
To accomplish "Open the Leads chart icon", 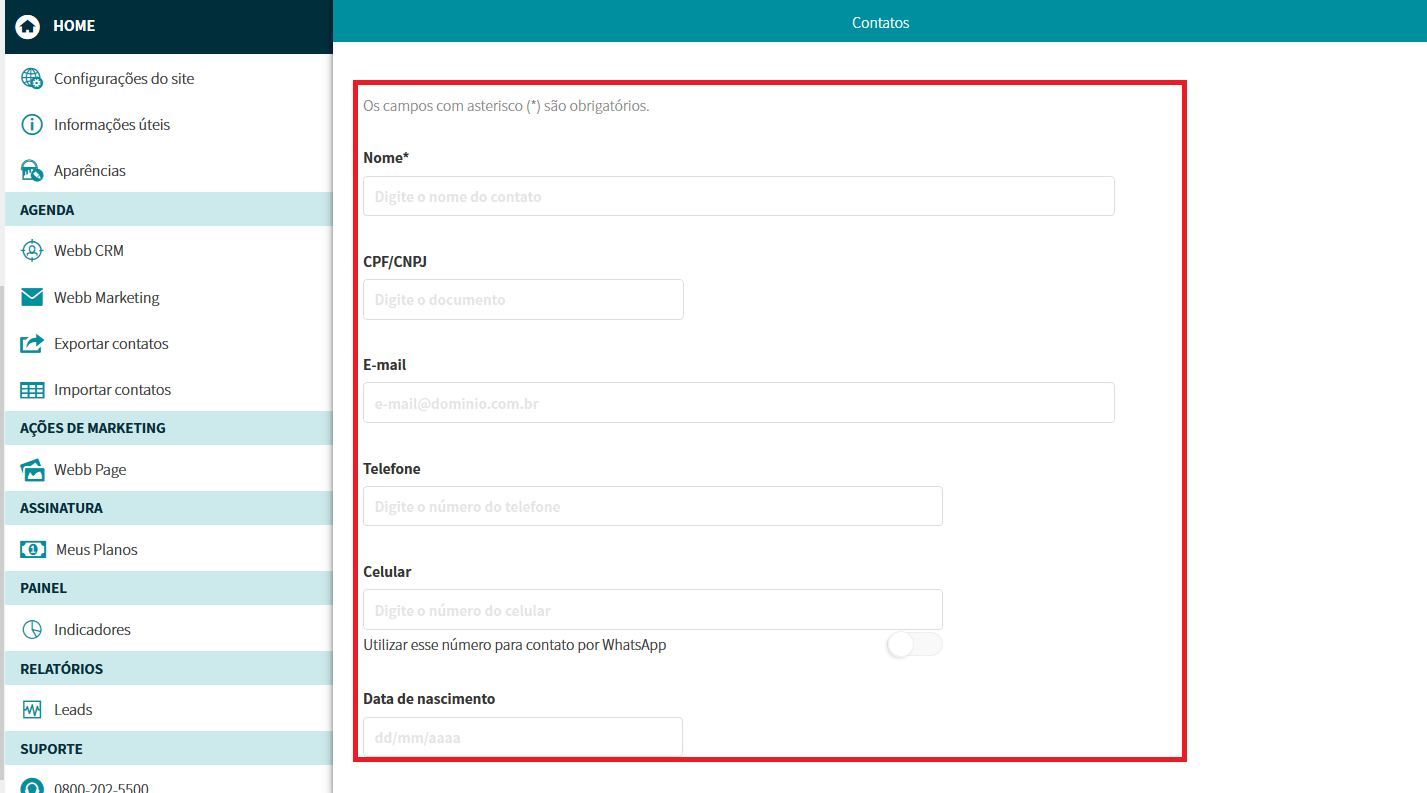I will point(32,710).
